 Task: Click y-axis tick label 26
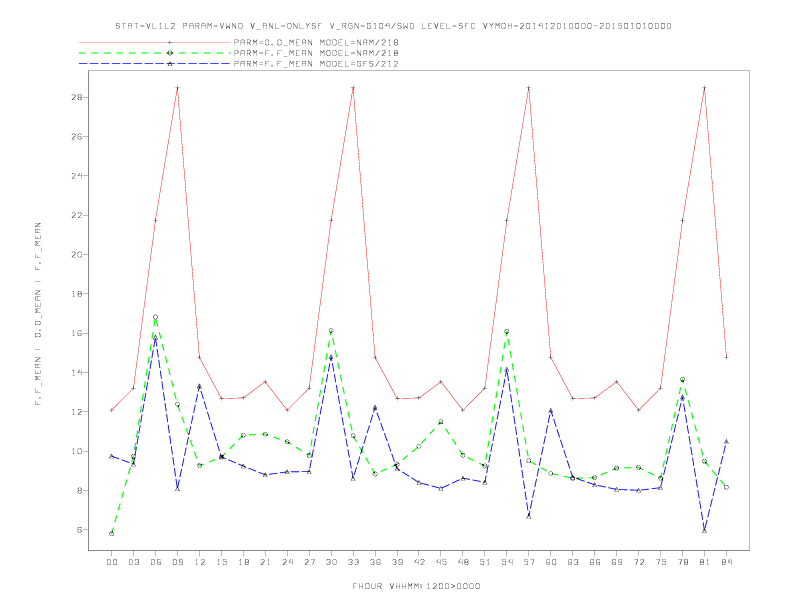point(77,137)
